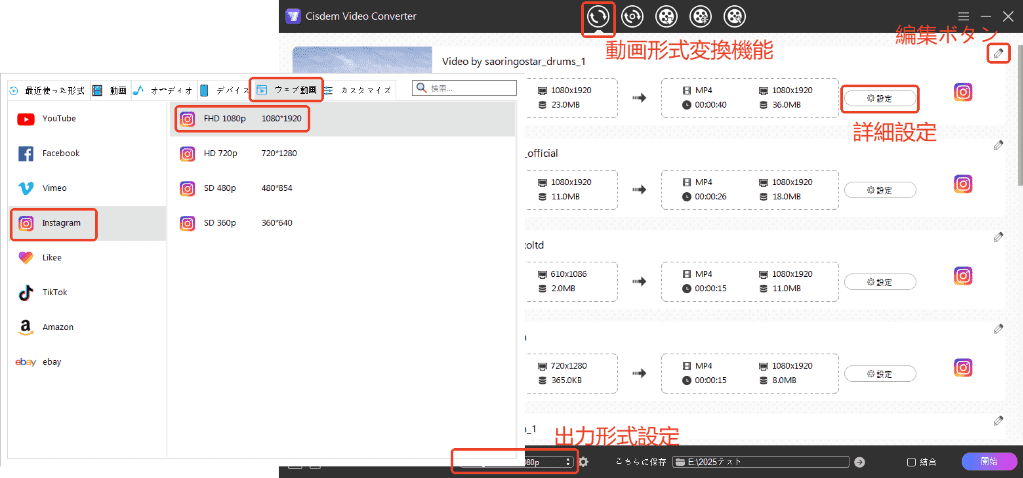
Task: Open the gear icon beside output format
Action: [583, 462]
